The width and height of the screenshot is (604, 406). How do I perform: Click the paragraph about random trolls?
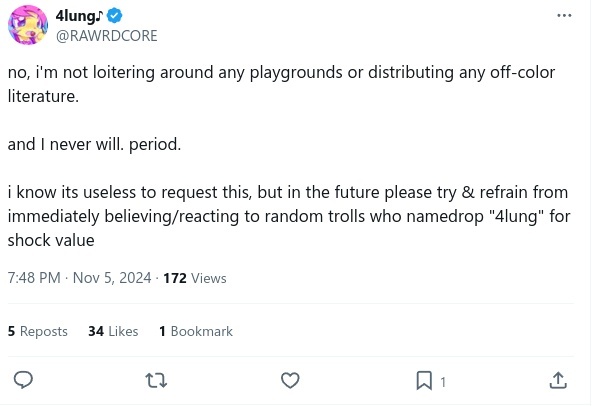[287, 216]
